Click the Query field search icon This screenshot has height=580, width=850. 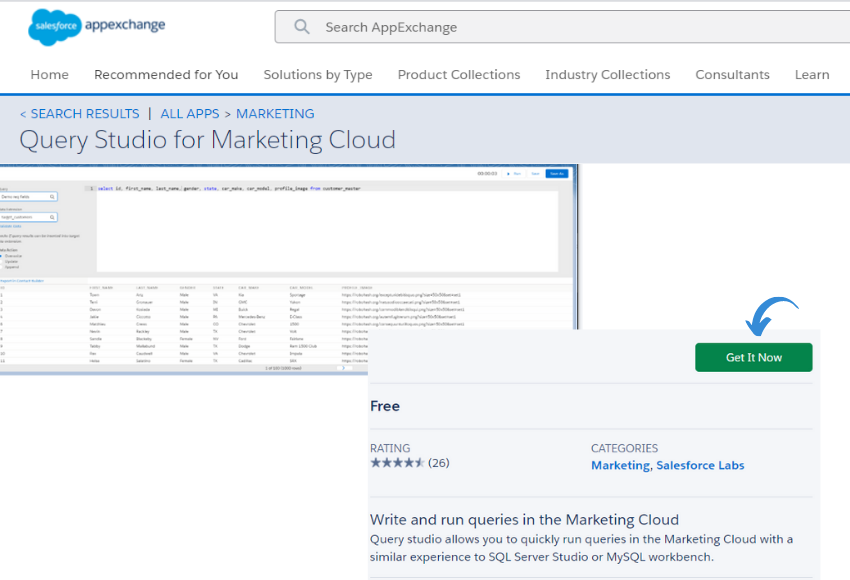pyautogui.click(x=54, y=197)
